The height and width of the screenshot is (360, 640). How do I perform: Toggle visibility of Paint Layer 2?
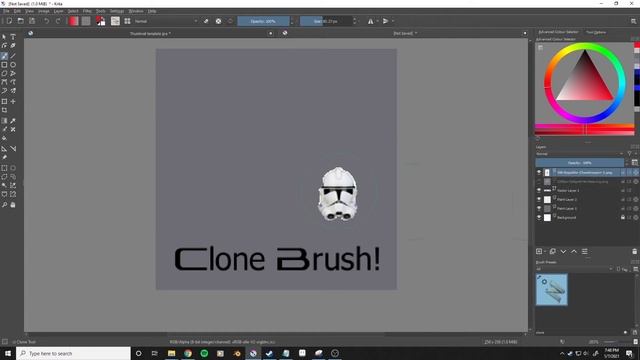[x=539, y=200]
